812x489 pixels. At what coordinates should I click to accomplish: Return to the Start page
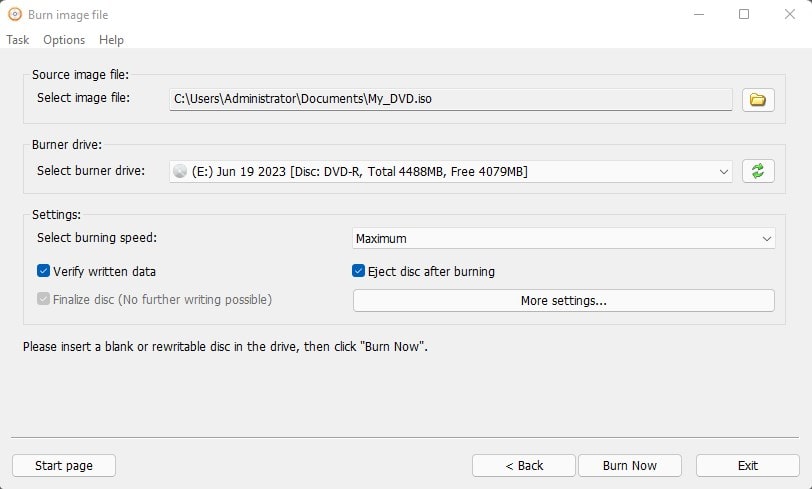tap(64, 465)
